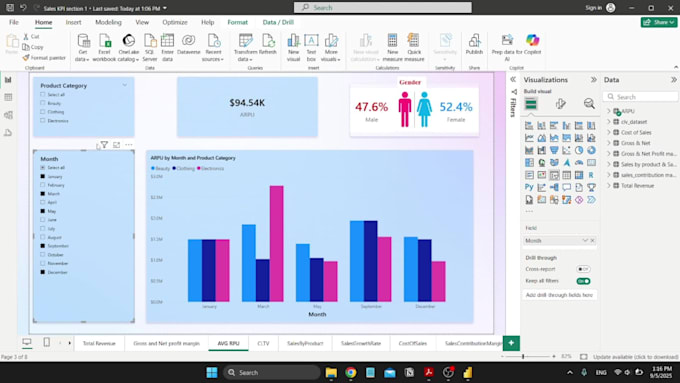Click the filter icon above Month slicer
Viewport: 680px width, 383px height.
pyautogui.click(x=105, y=145)
